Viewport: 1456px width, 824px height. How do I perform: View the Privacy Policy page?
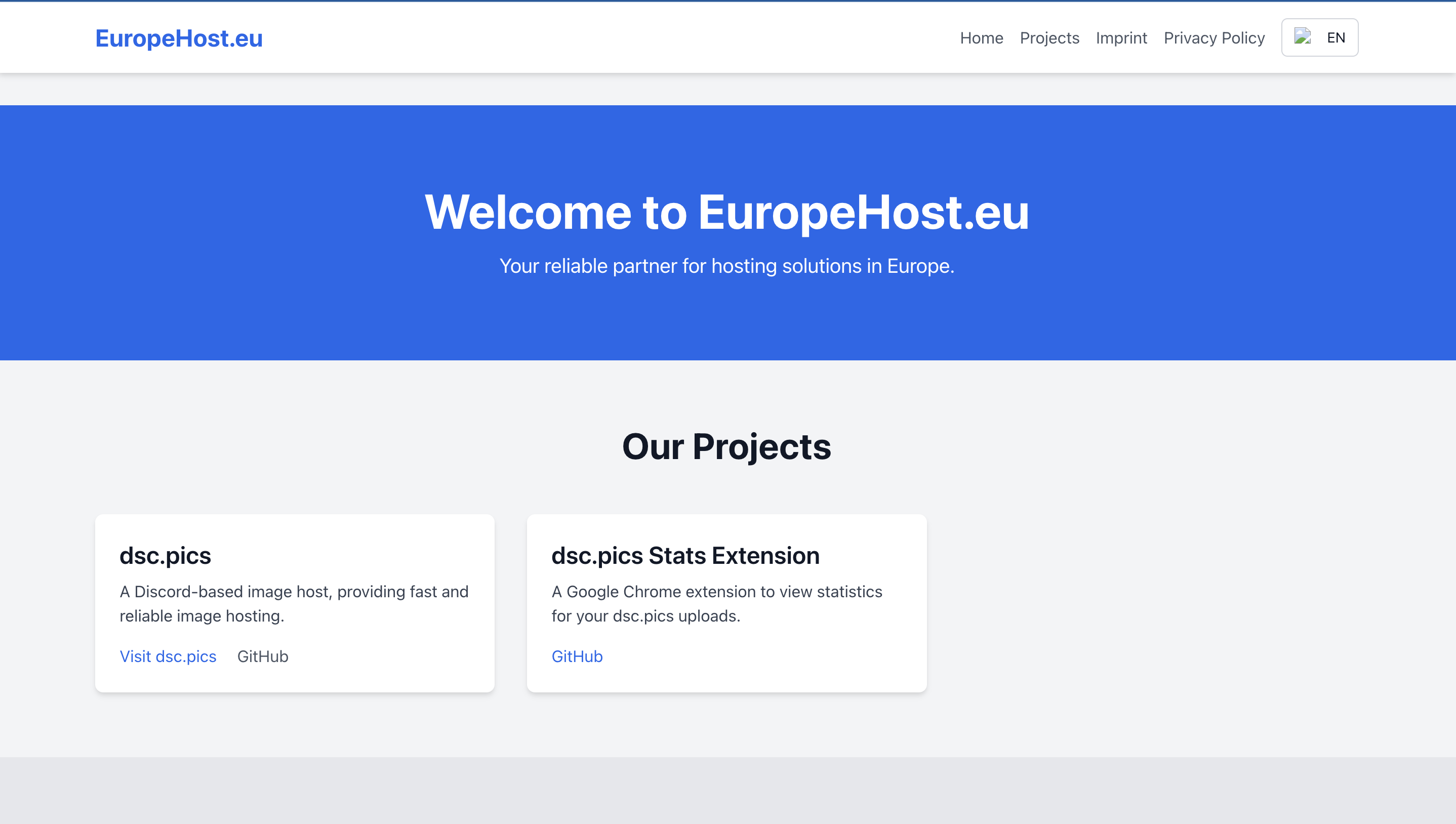(x=1214, y=38)
